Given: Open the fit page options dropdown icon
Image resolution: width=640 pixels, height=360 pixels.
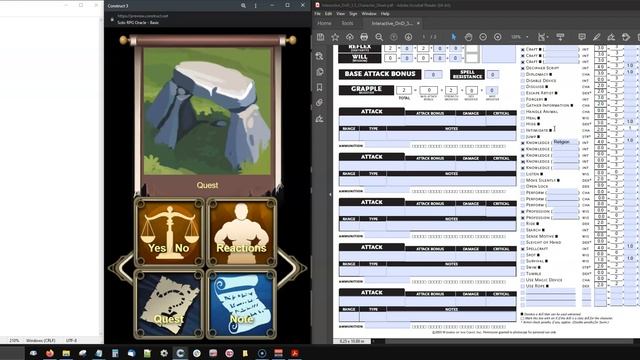Looking at the screenshot, I should [542, 37].
